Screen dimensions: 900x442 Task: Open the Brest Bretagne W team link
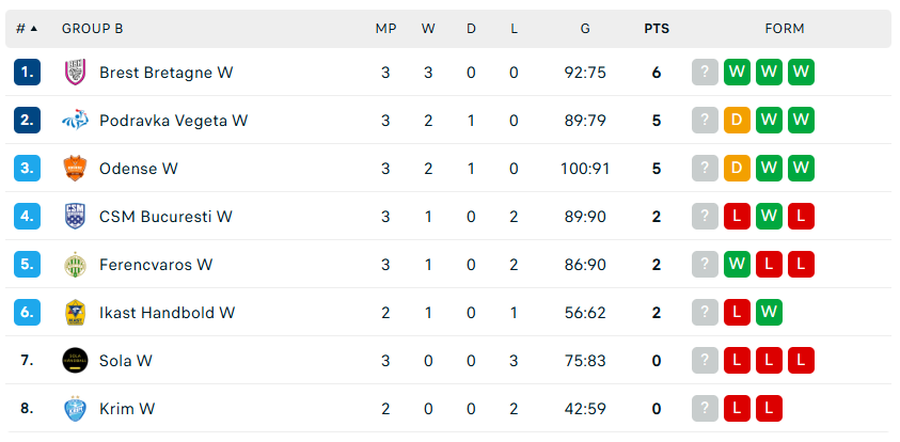click(166, 72)
